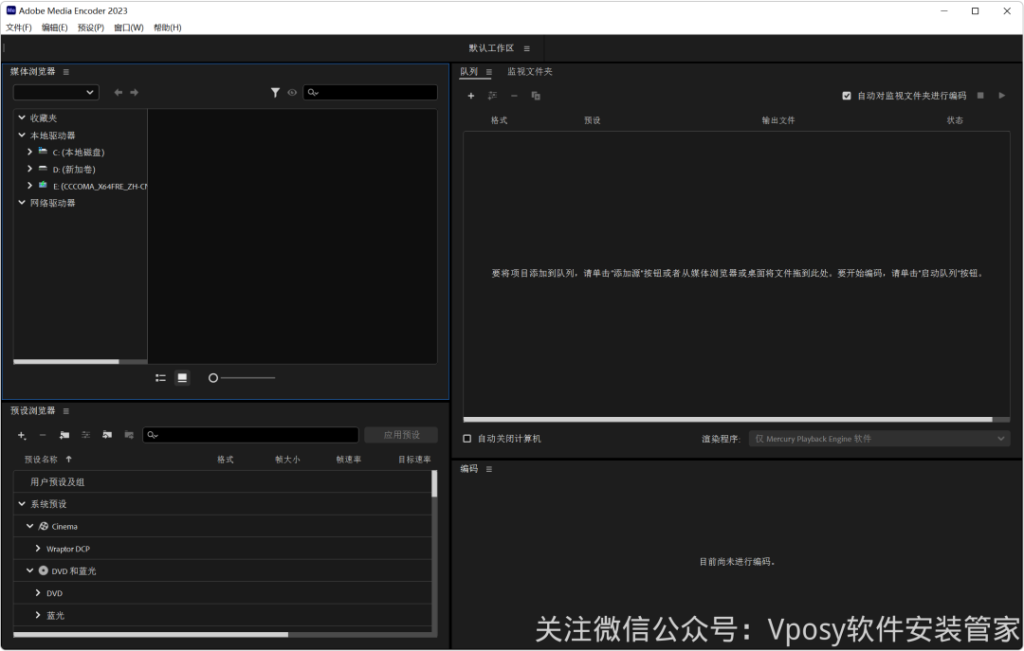The image size is (1024, 651).
Task: Switch to the 队列 tab
Action: point(468,72)
